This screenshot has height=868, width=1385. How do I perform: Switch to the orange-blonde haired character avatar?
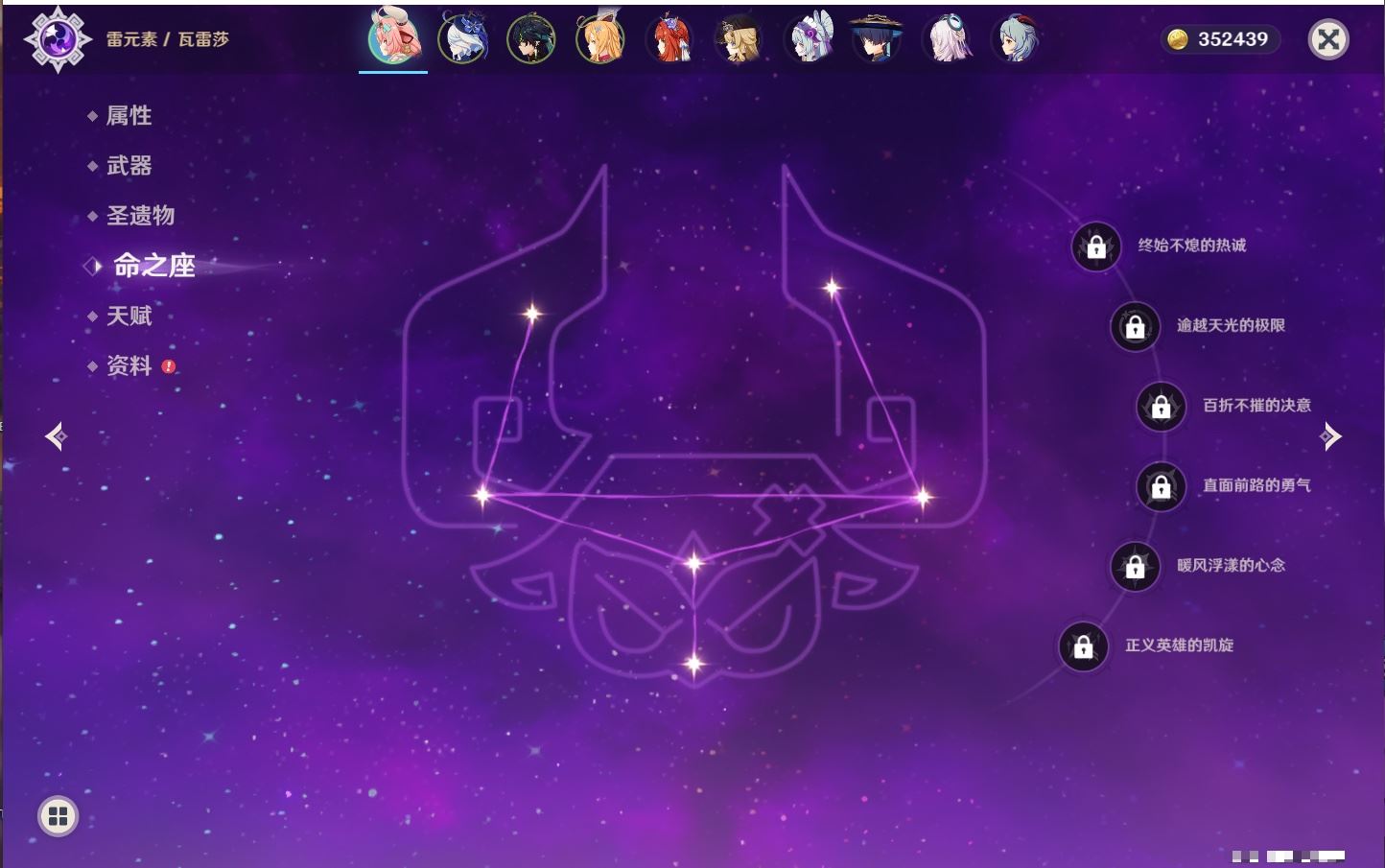tap(600, 39)
